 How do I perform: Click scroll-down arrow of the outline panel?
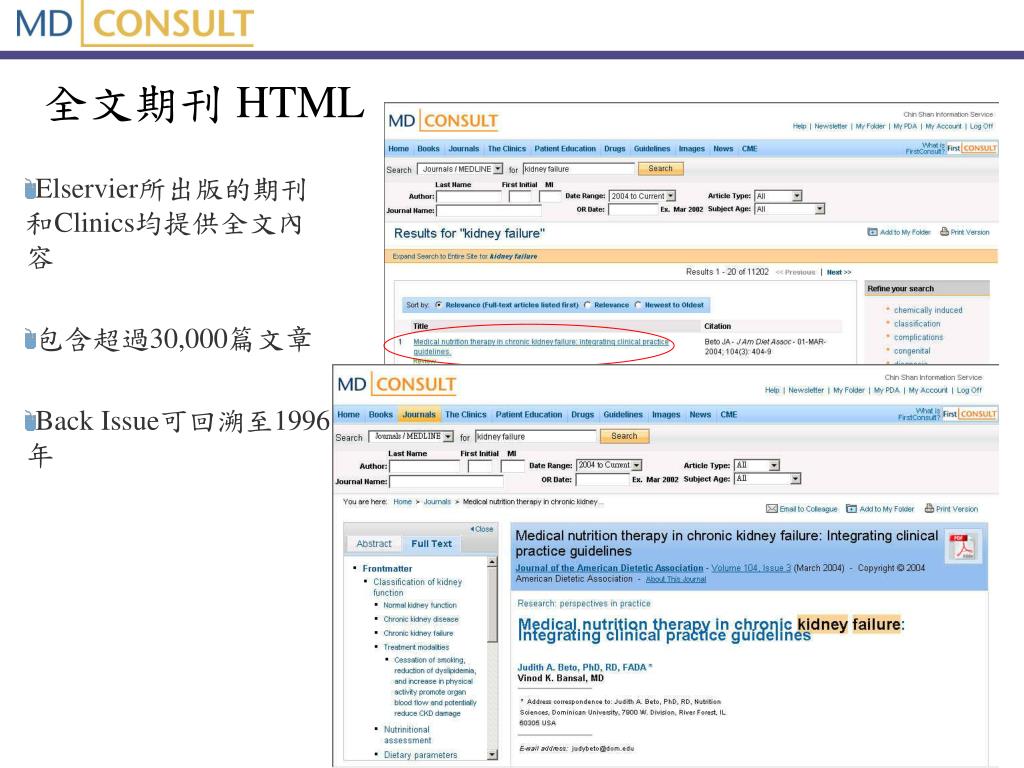tap(492, 755)
